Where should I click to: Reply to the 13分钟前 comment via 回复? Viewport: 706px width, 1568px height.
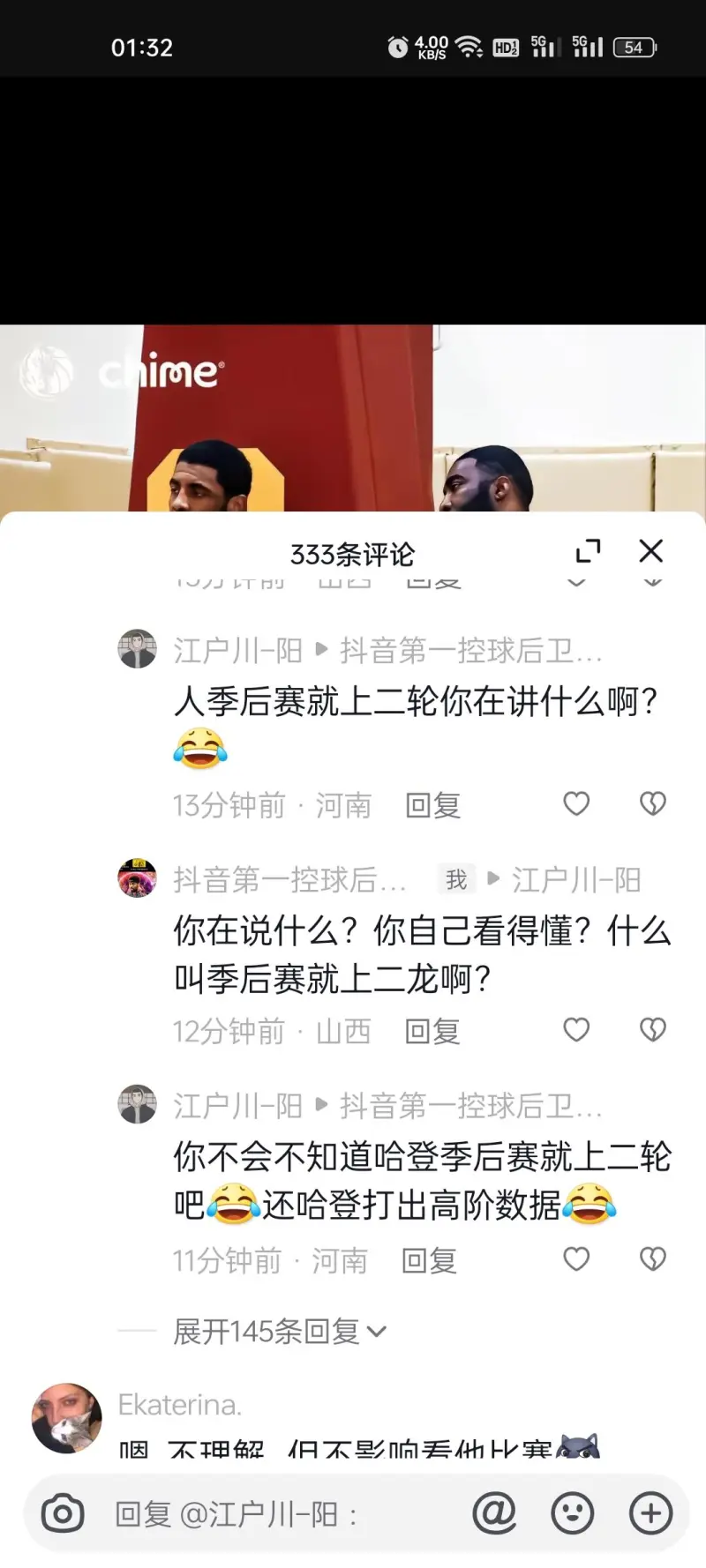coord(432,805)
